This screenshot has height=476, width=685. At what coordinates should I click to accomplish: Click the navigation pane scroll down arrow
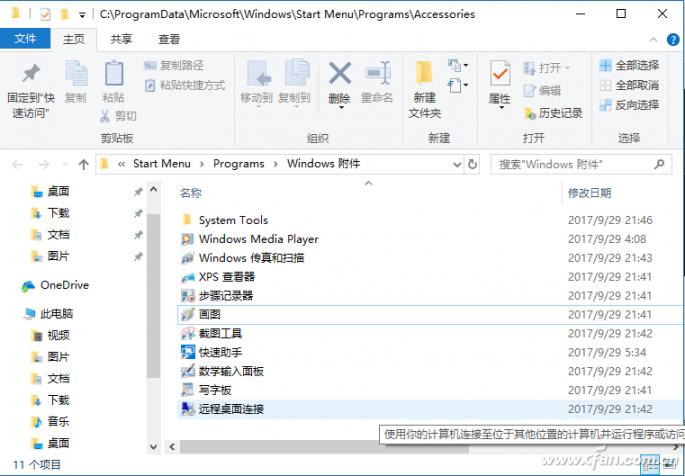(x=153, y=446)
